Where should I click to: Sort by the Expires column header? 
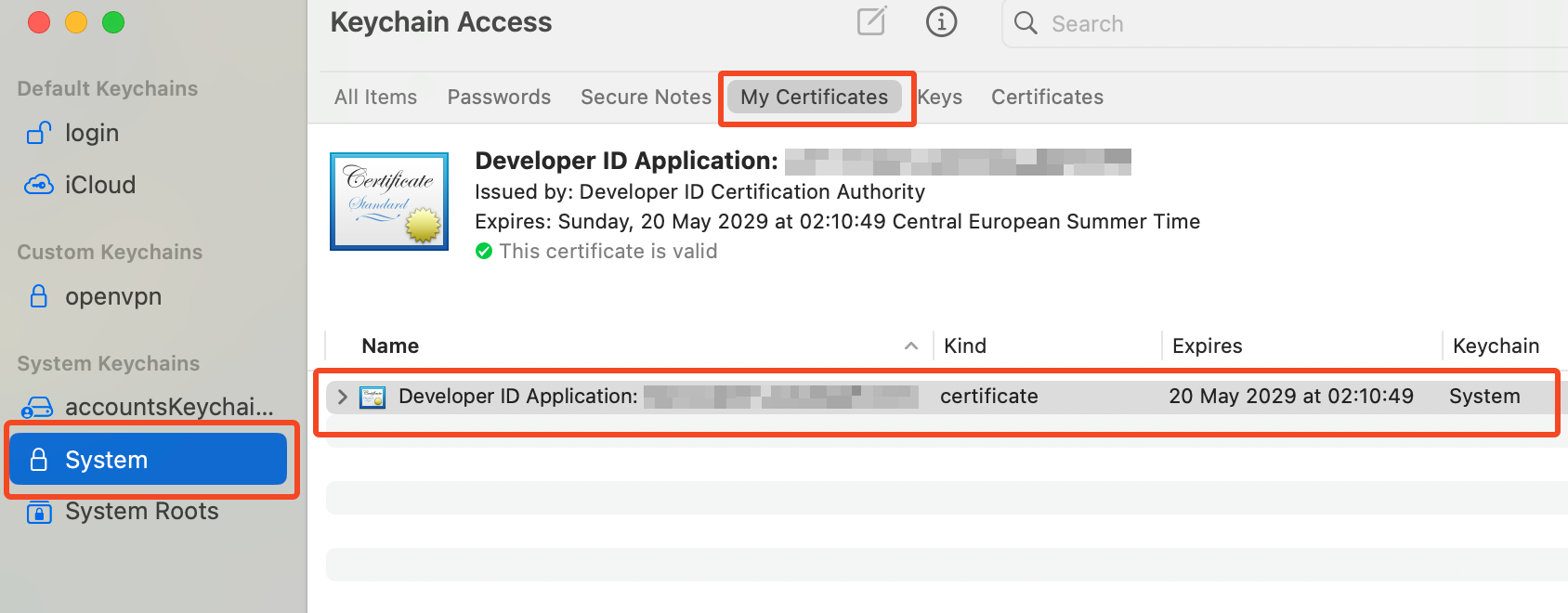tap(1207, 346)
